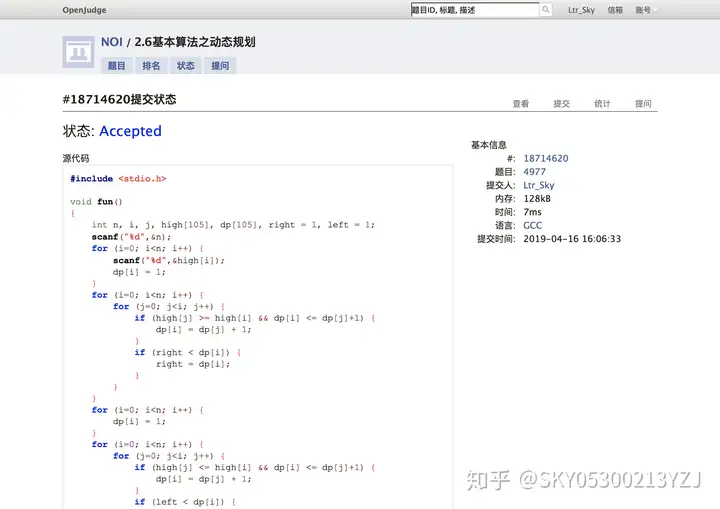Open the 信箱 mailbox link

pos(615,10)
